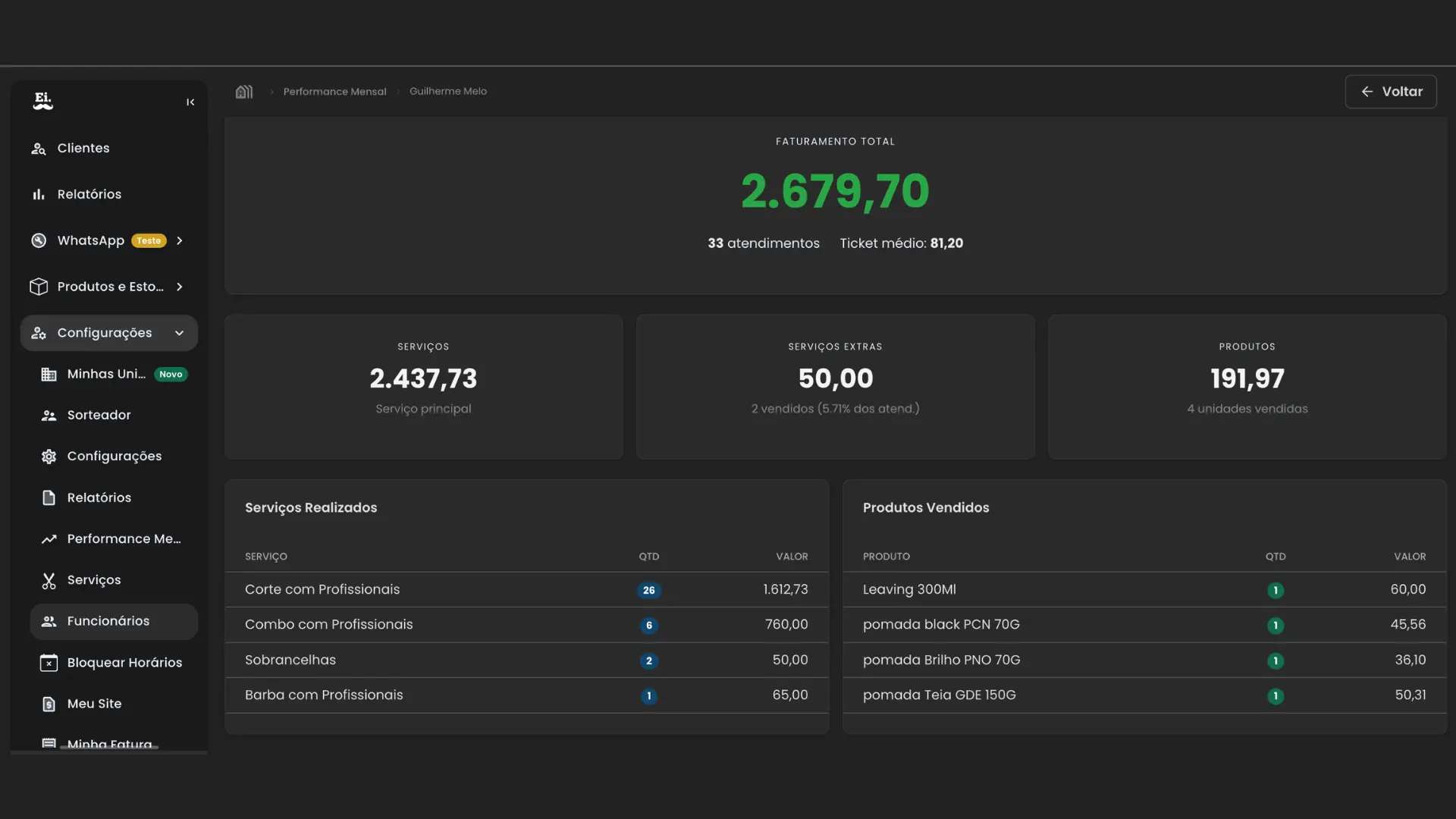Expand the Produtos e Estoque submenu
The width and height of the screenshot is (1456, 819).
pyautogui.click(x=180, y=287)
